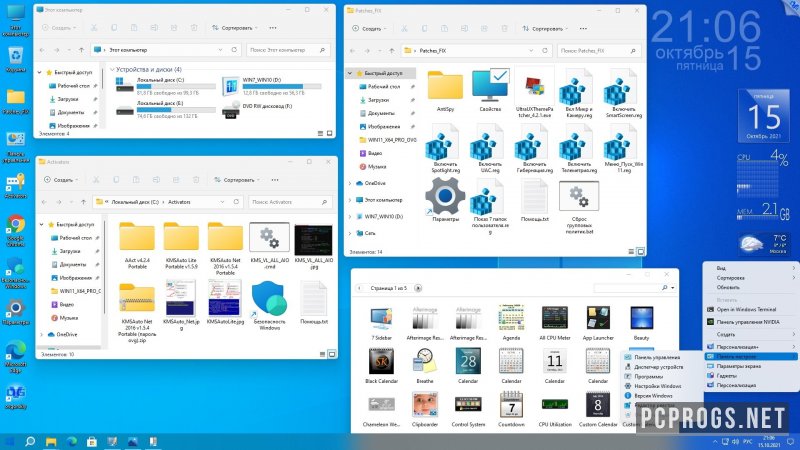This screenshot has width=800, height=450.
Task: Open Вид submenu in context menu
Action: point(750,268)
